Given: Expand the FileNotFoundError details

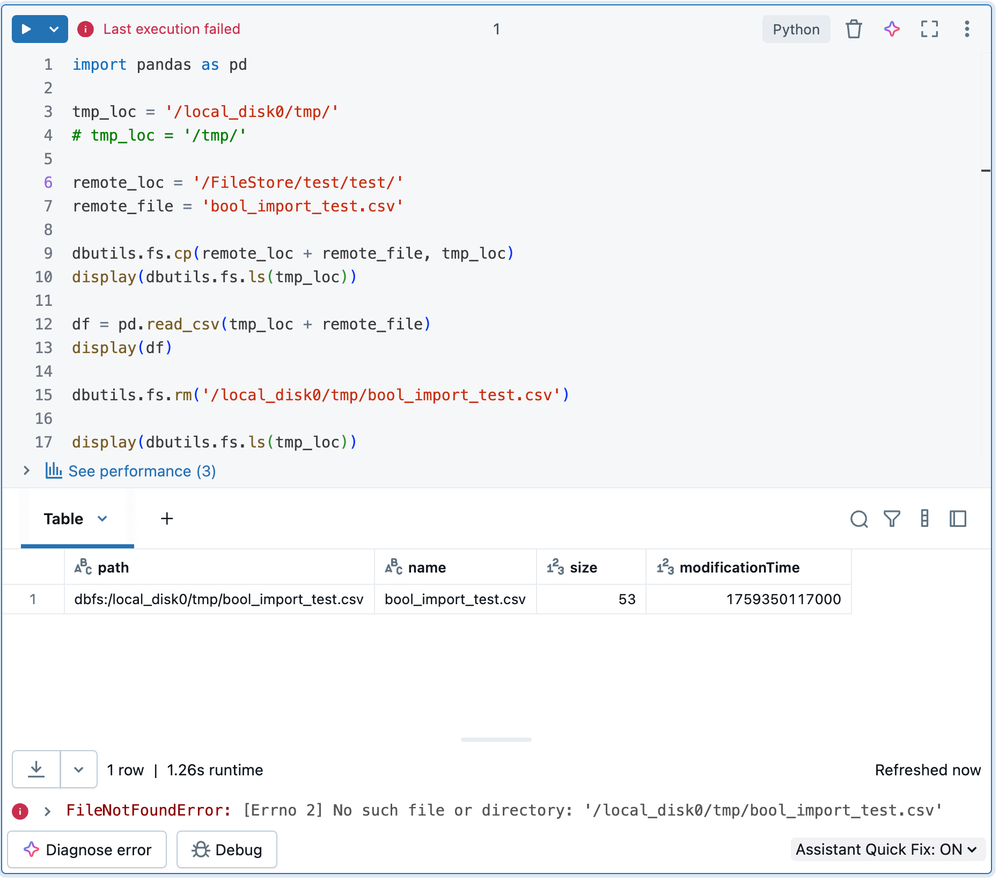Looking at the screenshot, I should pos(47,810).
